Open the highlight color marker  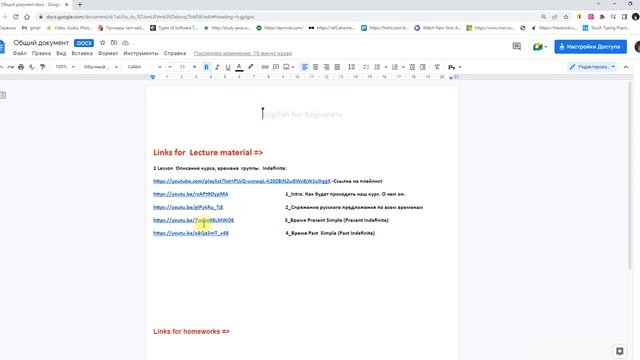(251, 67)
